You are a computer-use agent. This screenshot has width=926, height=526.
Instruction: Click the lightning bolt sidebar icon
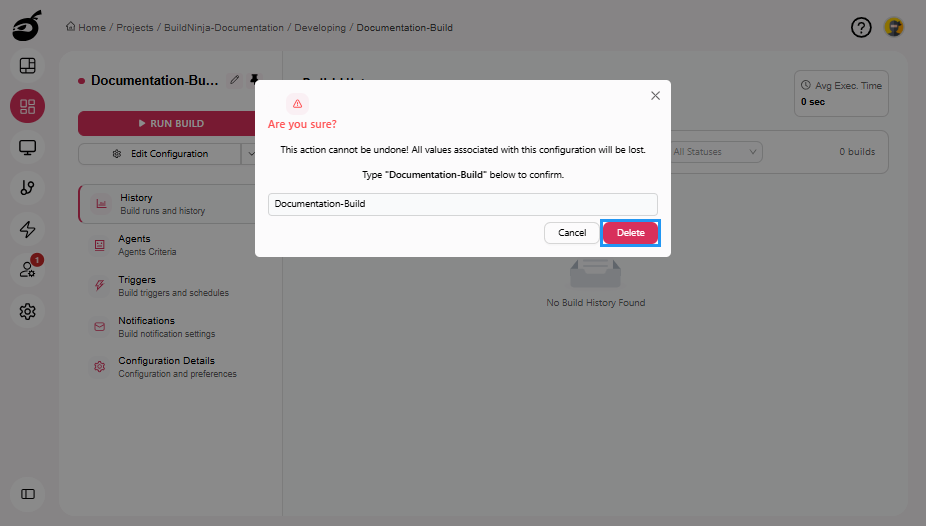click(28, 229)
